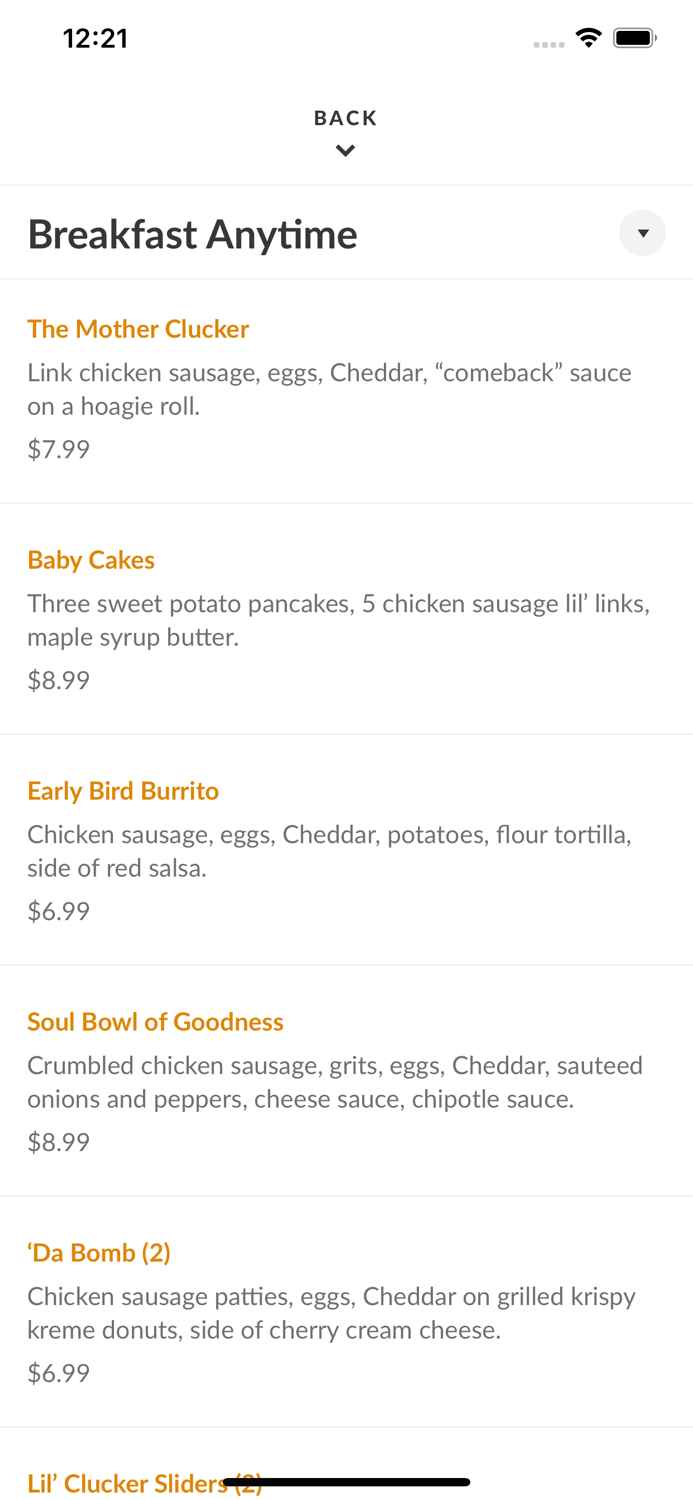Tap the cellular signal dots icon
The image size is (693, 1500).
(550, 44)
